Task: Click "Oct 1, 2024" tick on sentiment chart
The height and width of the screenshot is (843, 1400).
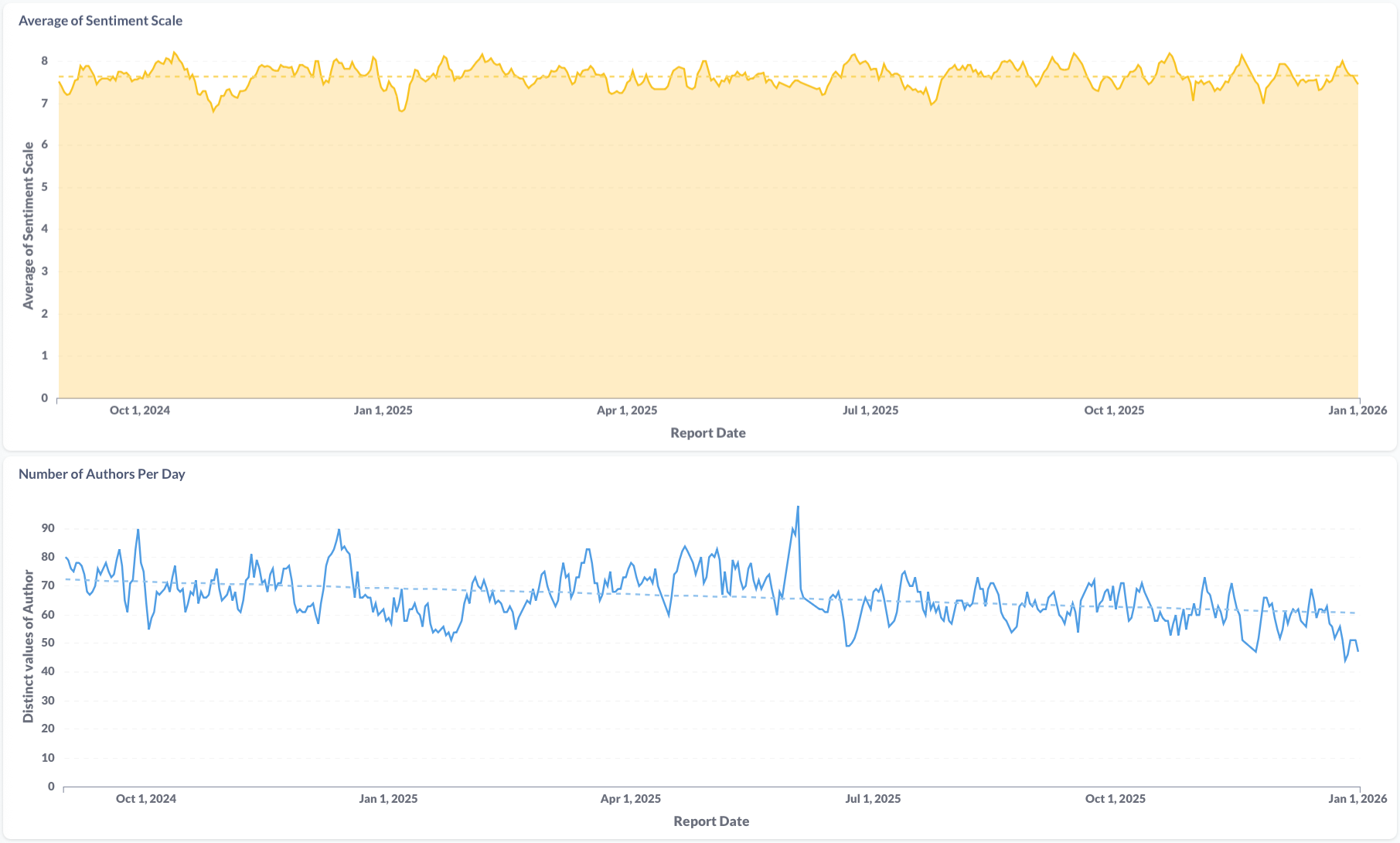Action: pyautogui.click(x=140, y=411)
